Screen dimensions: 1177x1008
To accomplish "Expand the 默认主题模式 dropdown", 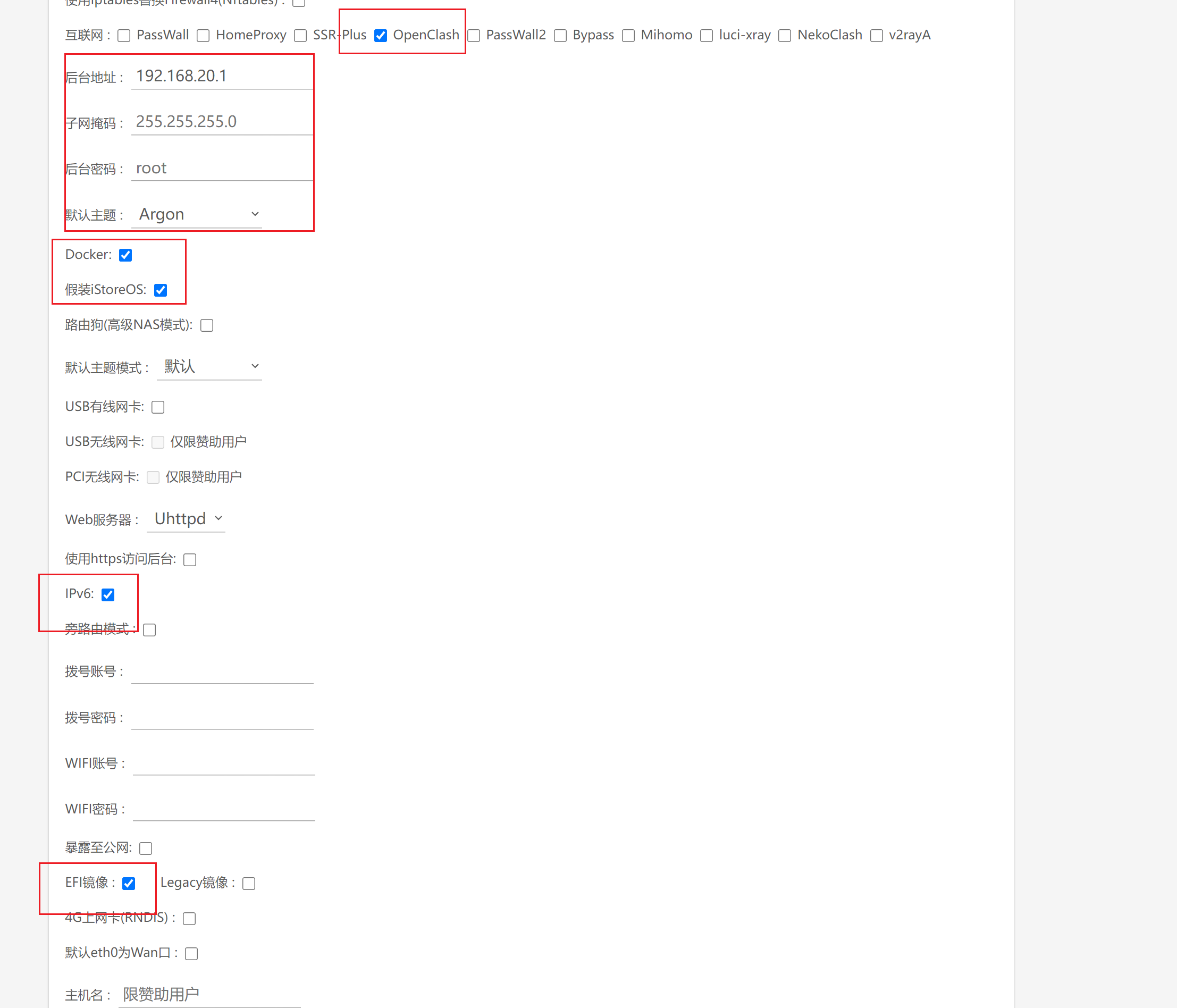I will pos(209,366).
